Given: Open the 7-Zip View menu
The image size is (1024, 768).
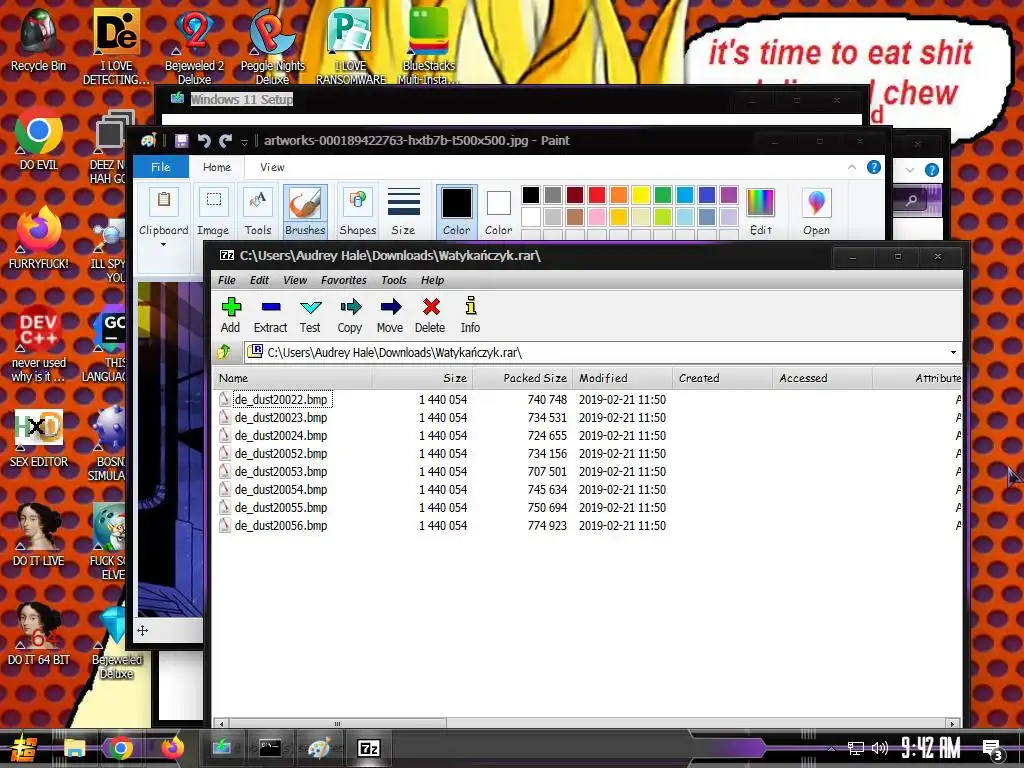Looking at the screenshot, I should click(x=295, y=280).
